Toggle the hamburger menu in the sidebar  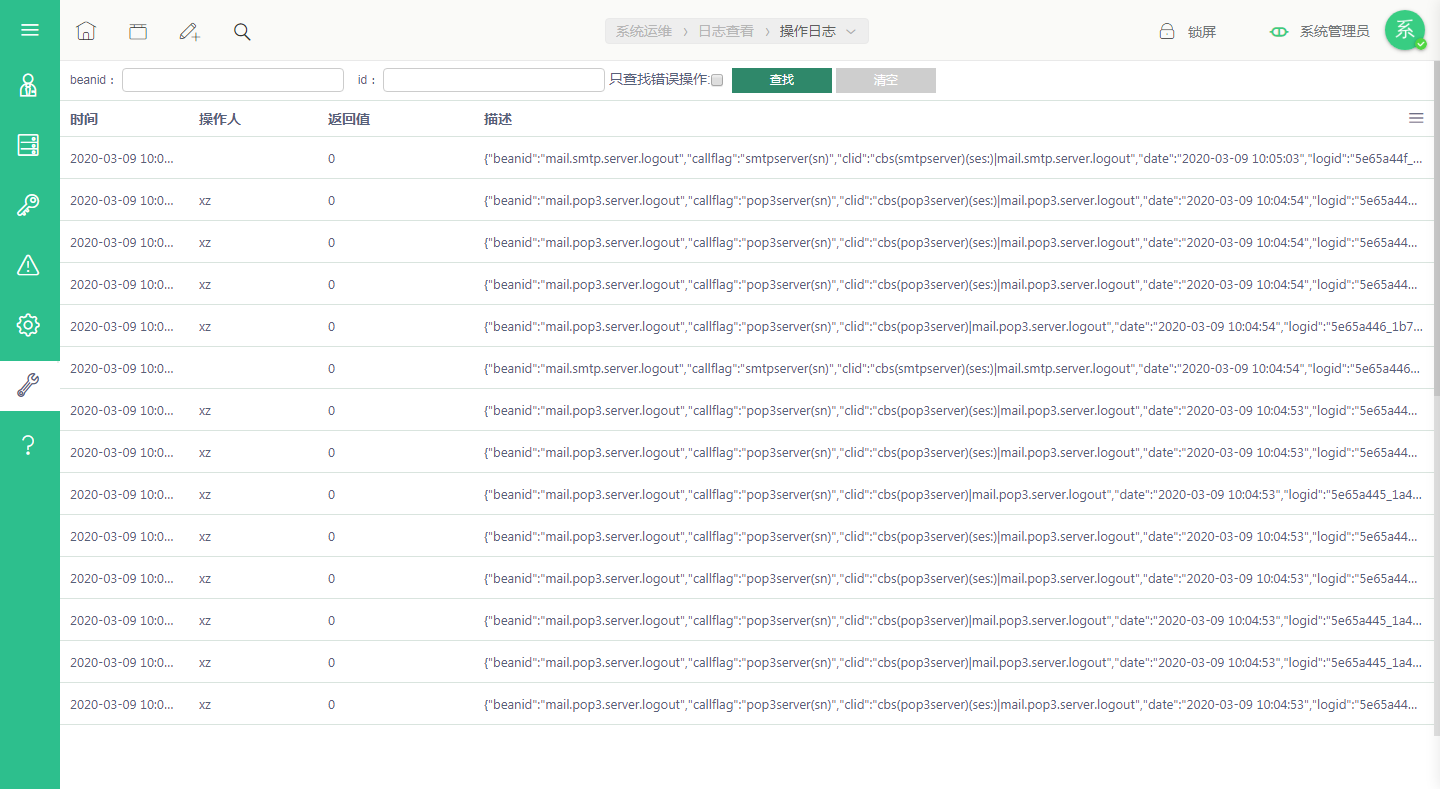(x=29, y=30)
